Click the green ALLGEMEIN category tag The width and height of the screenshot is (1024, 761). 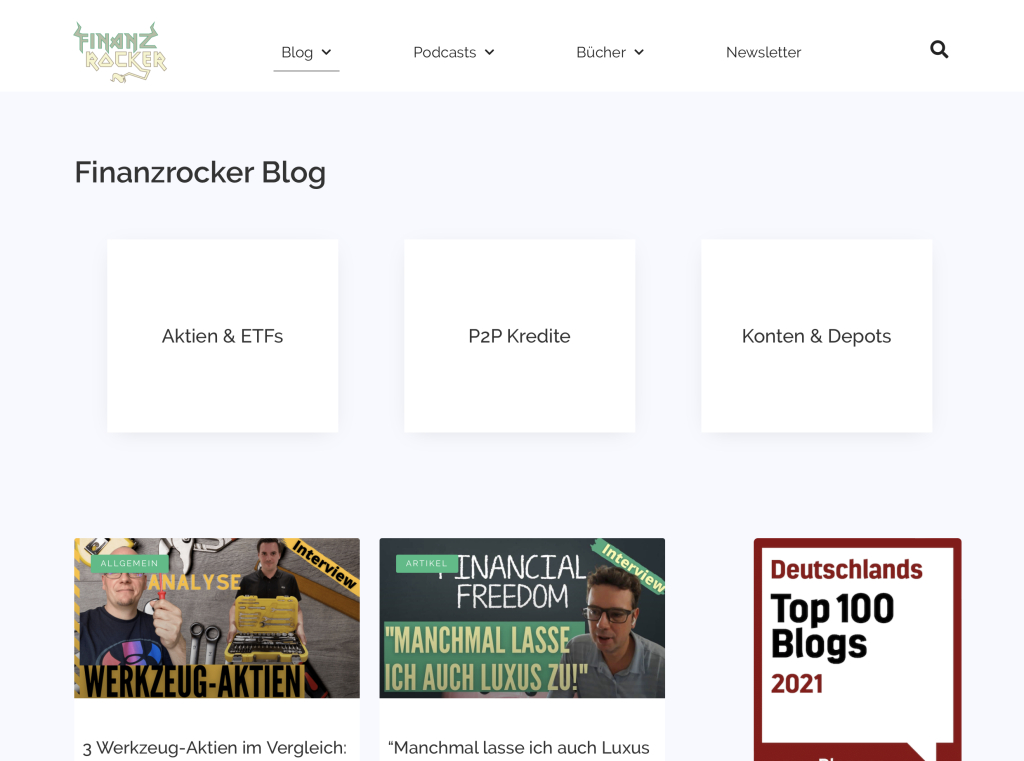pos(129,563)
